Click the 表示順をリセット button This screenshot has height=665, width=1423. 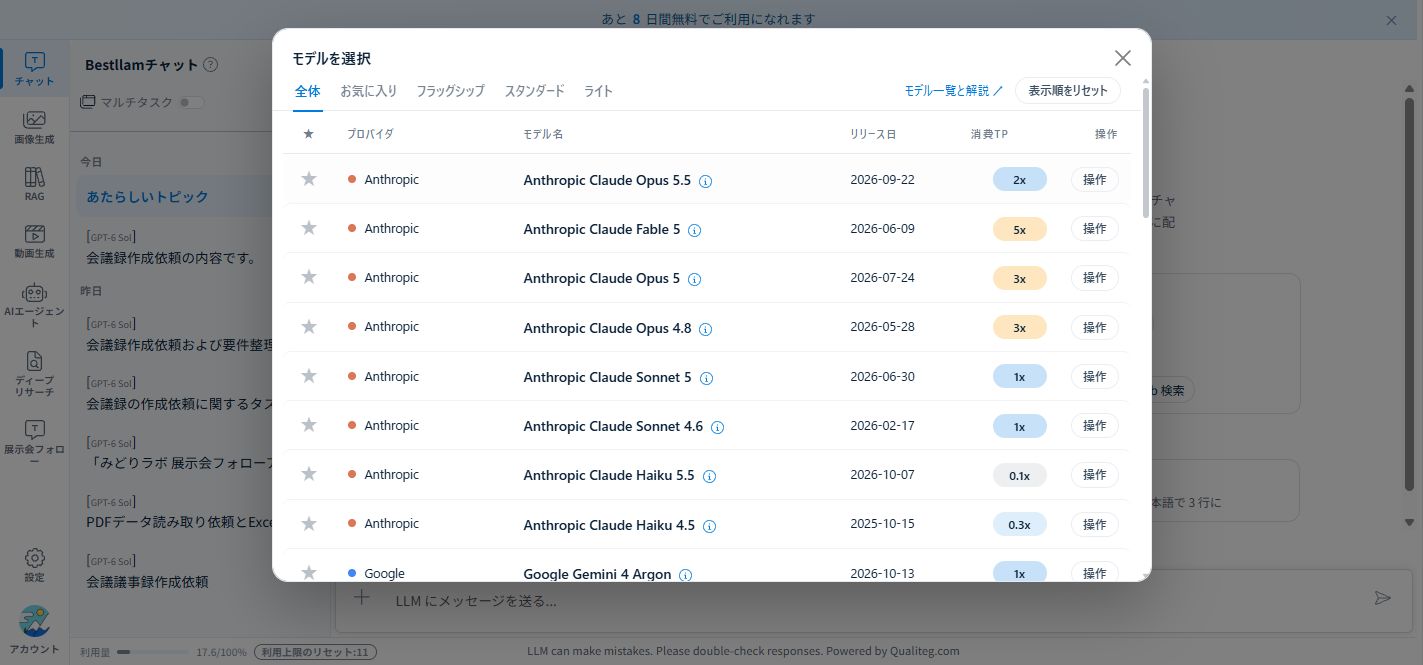click(1068, 90)
